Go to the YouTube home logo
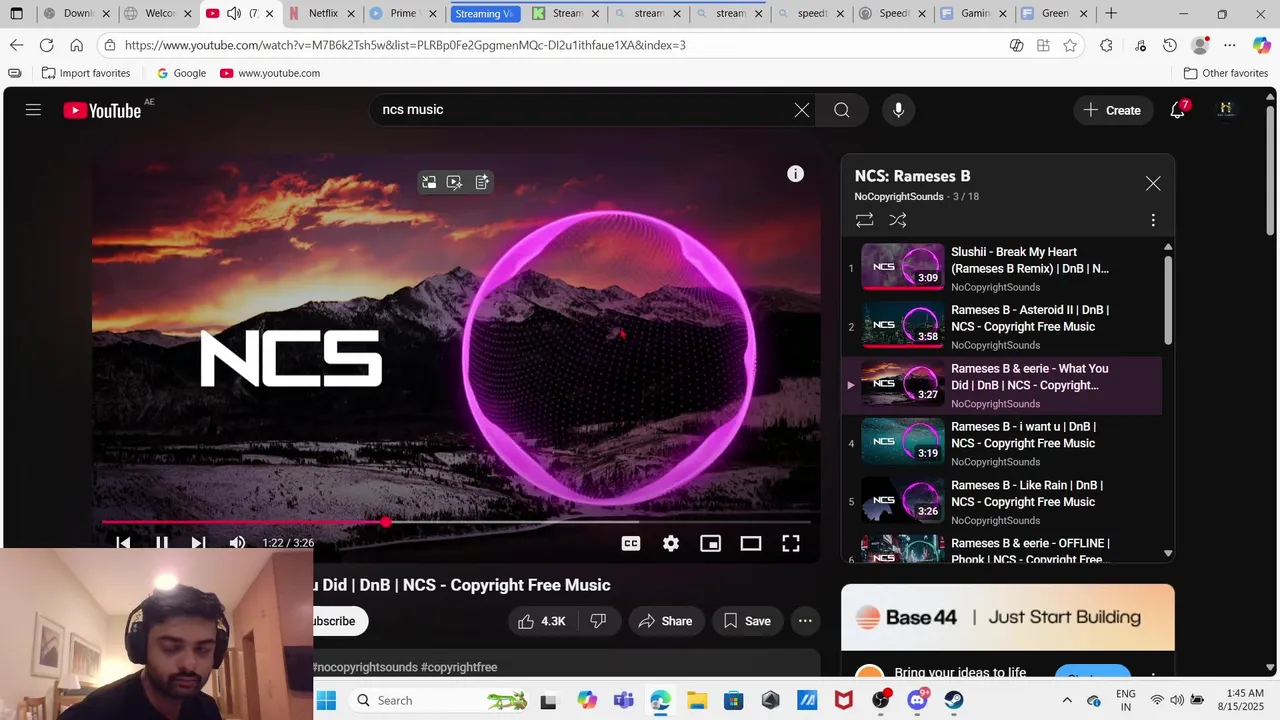The width and height of the screenshot is (1280, 720). [x=102, y=110]
